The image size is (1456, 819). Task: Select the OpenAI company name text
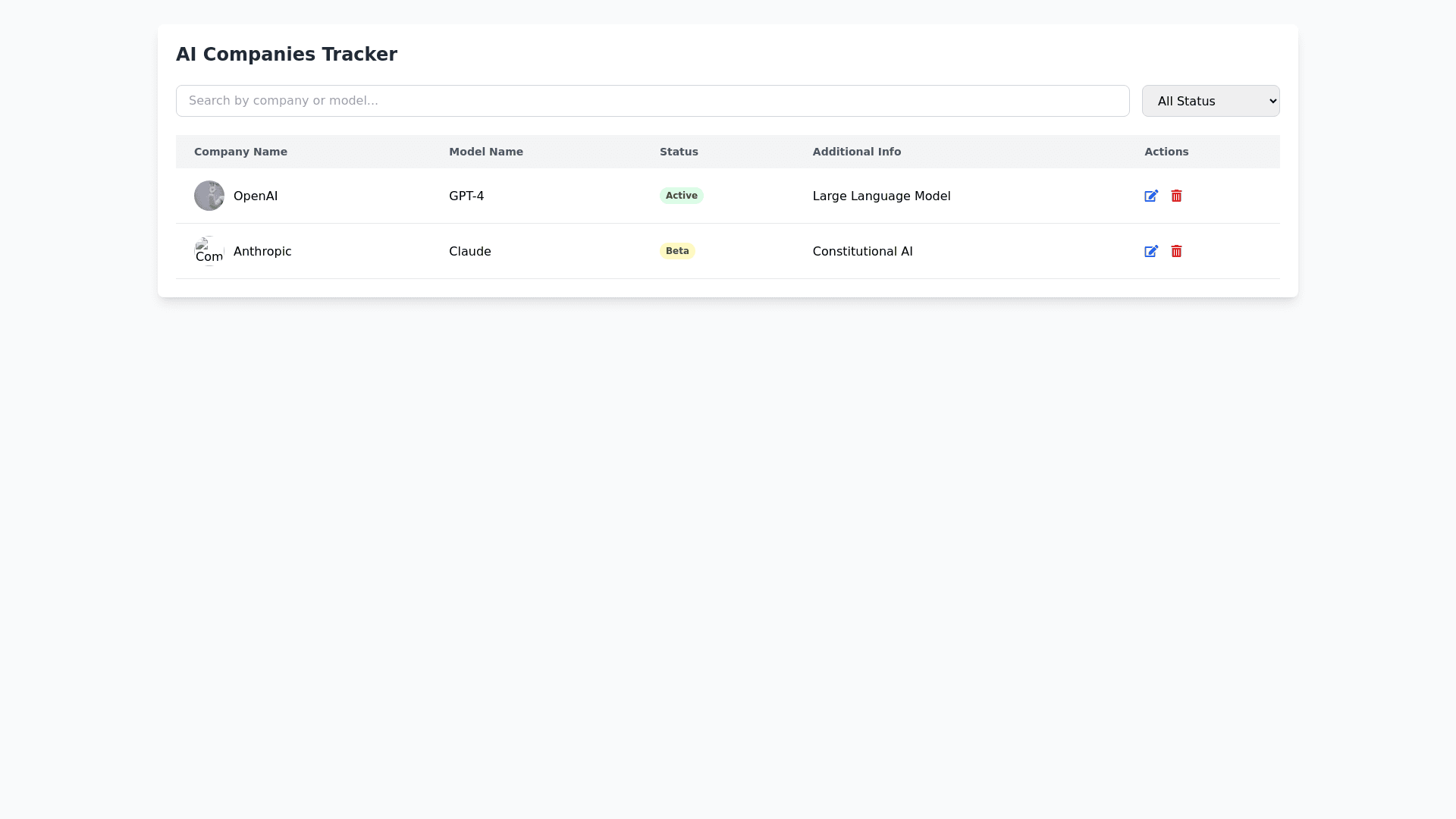point(256,196)
